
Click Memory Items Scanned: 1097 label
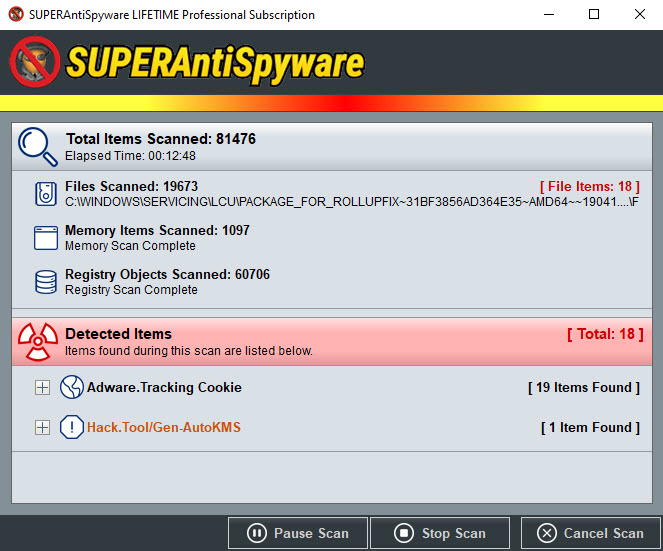point(157,230)
